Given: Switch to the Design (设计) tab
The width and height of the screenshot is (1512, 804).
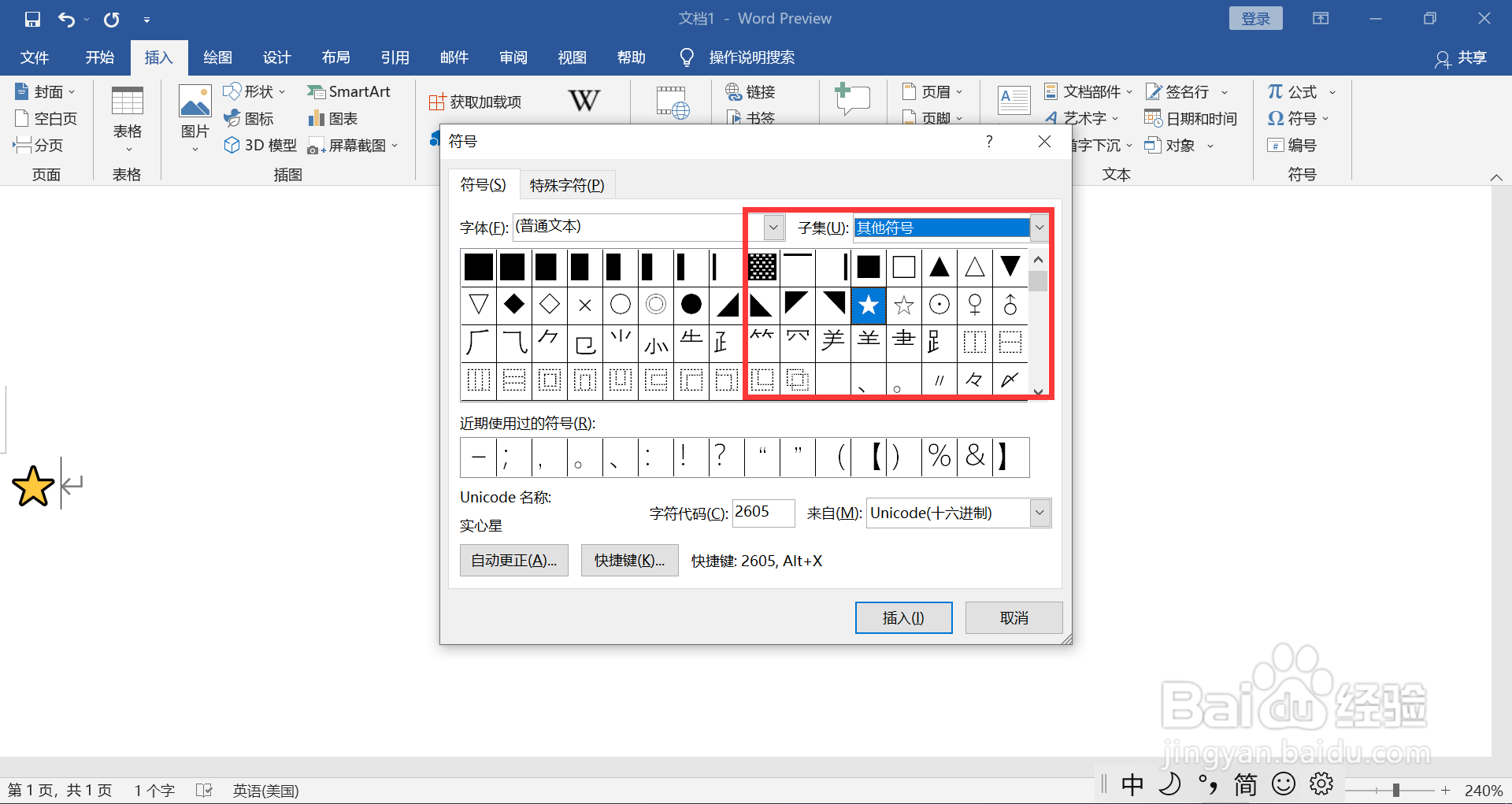Looking at the screenshot, I should (x=277, y=57).
